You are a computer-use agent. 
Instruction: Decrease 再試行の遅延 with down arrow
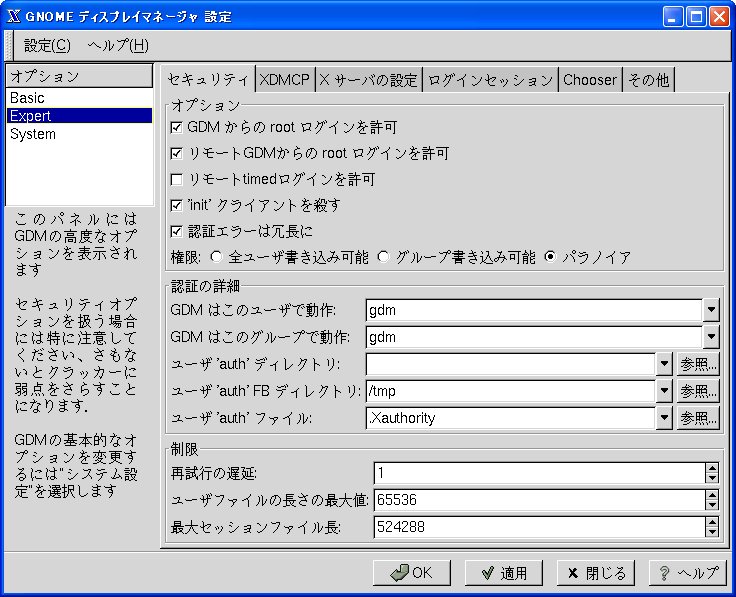pyautogui.click(x=712, y=478)
